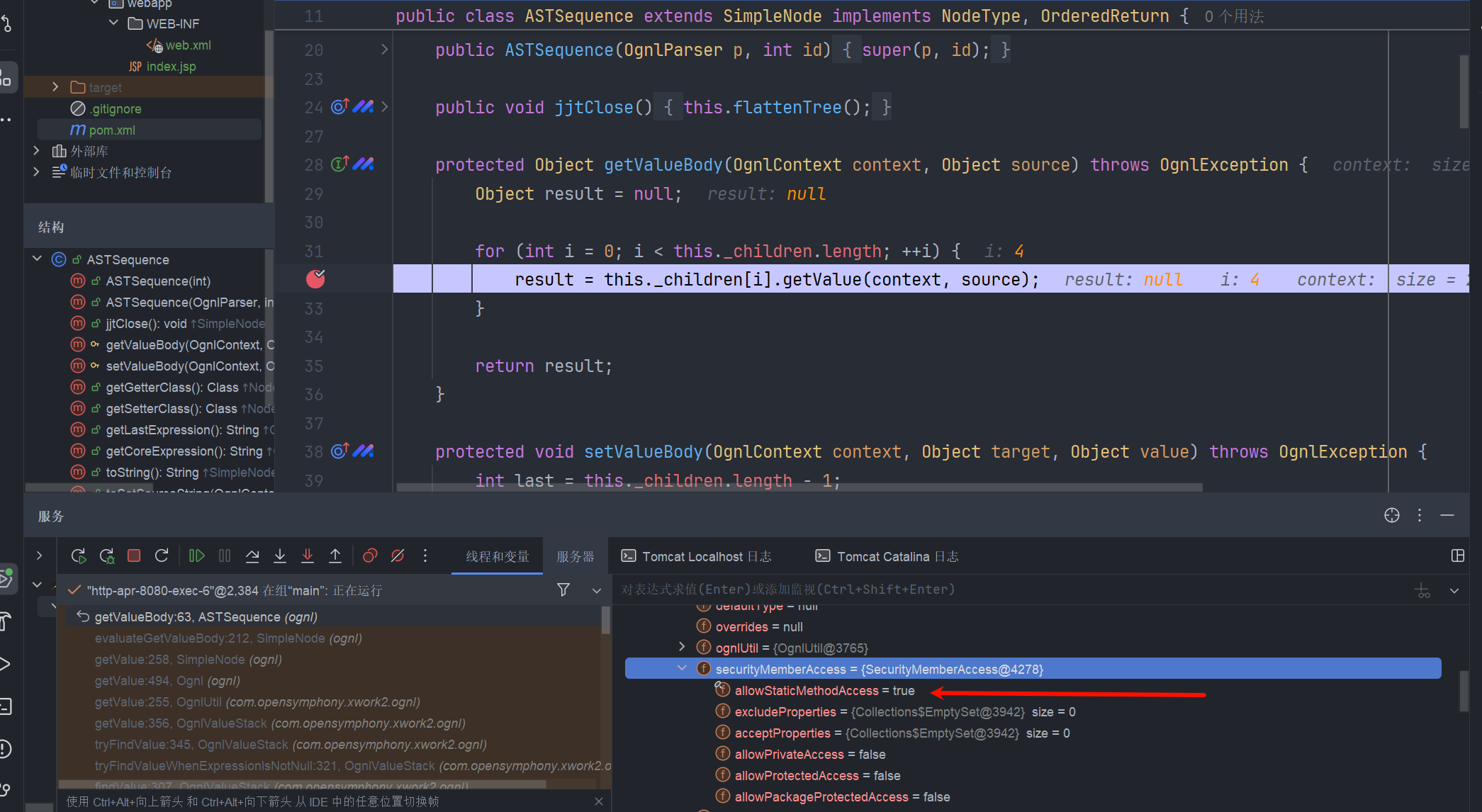Select pom.xml in project tree
1482x812 pixels.
(112, 130)
